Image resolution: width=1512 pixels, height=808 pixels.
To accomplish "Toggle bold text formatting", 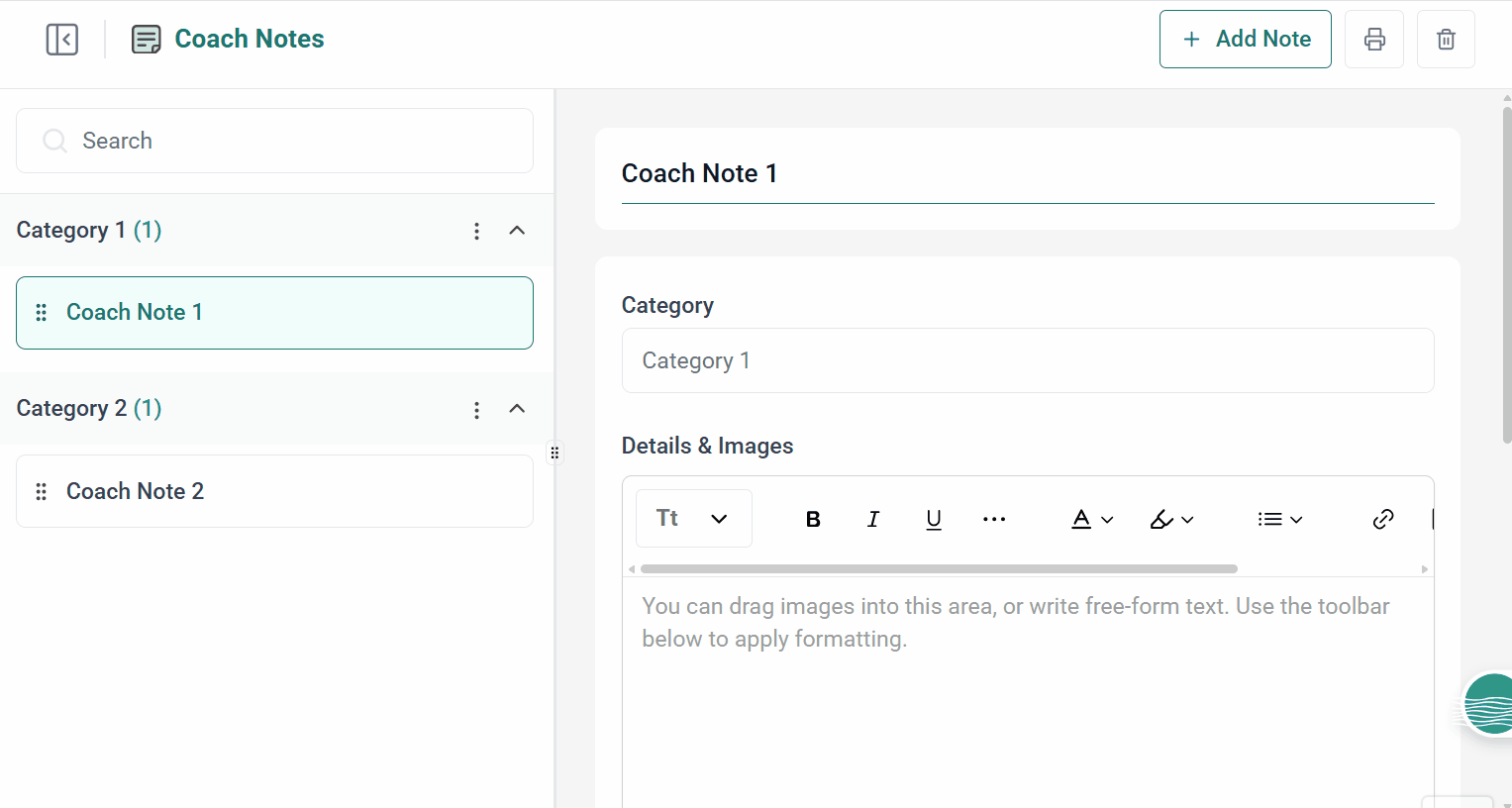I will (812, 518).
